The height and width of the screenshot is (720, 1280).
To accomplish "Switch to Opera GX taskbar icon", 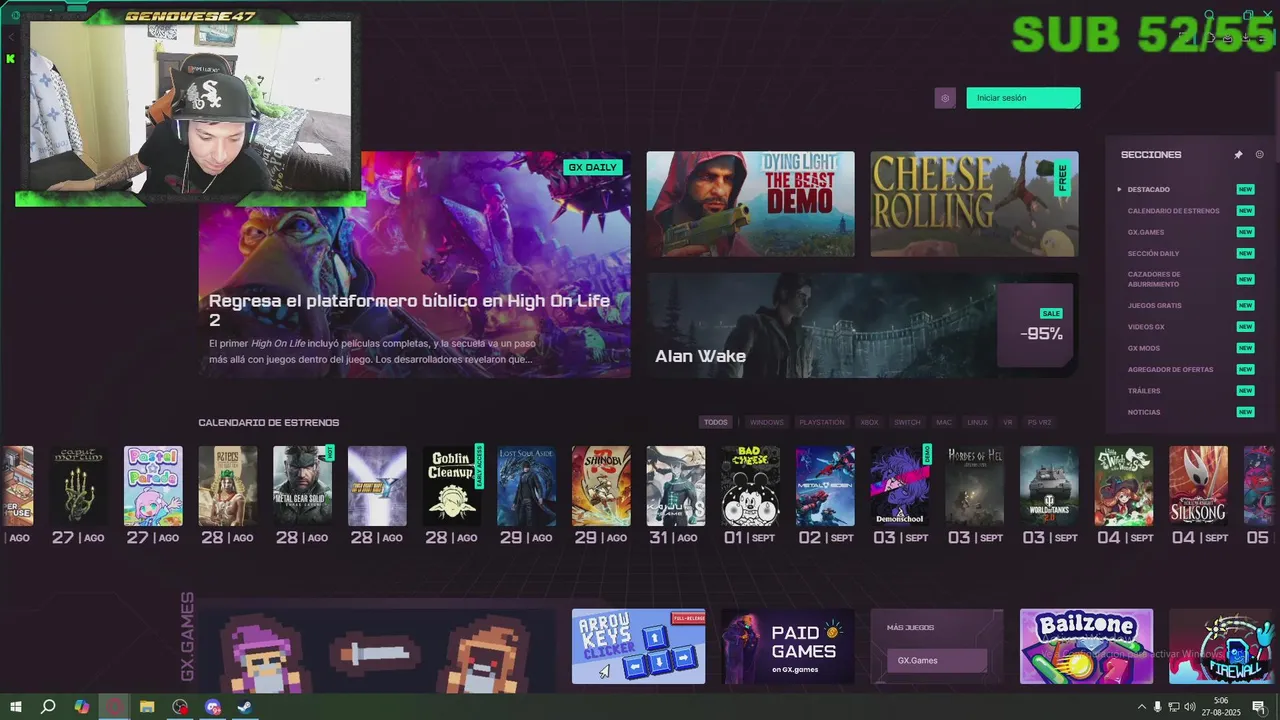I will click(115, 707).
